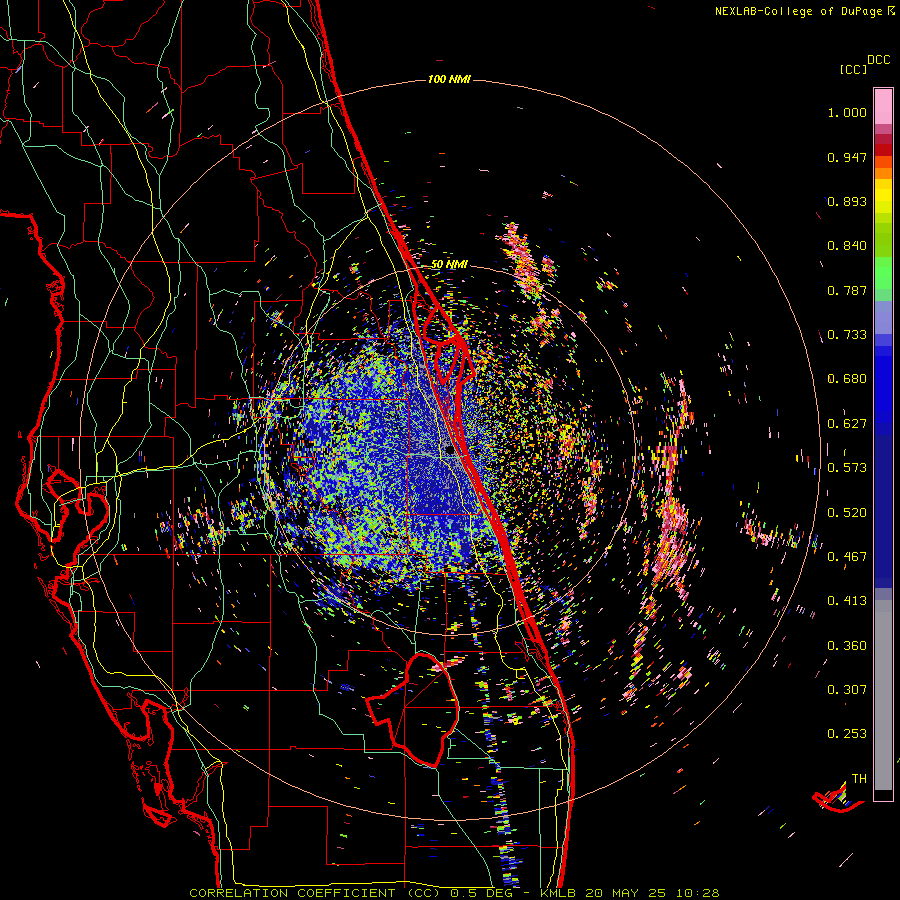Pick the gray band on the color bar
The width and height of the screenshot is (900, 900).
click(883, 695)
